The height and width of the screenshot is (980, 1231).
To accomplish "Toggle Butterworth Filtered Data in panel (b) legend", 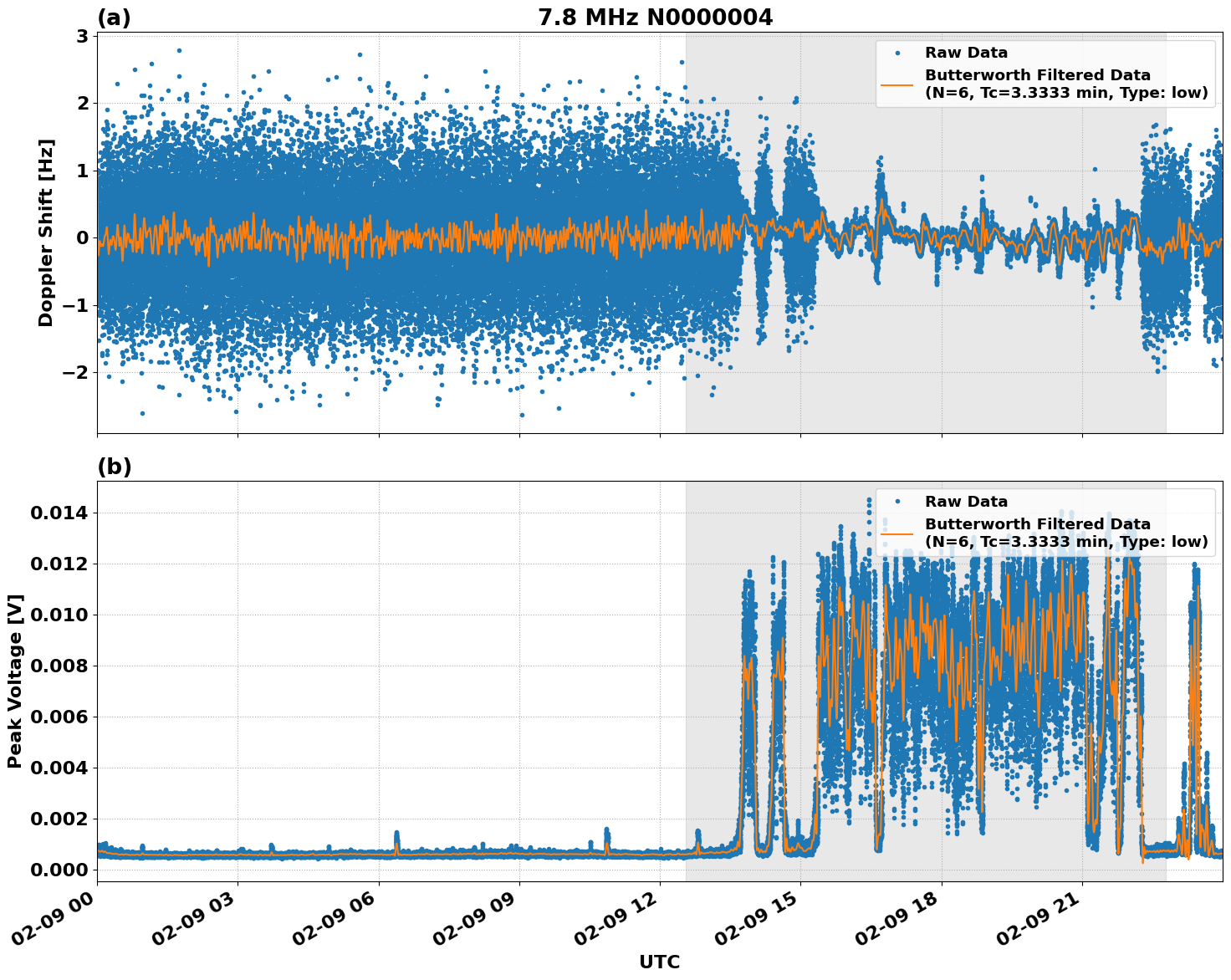I will (1037, 524).
